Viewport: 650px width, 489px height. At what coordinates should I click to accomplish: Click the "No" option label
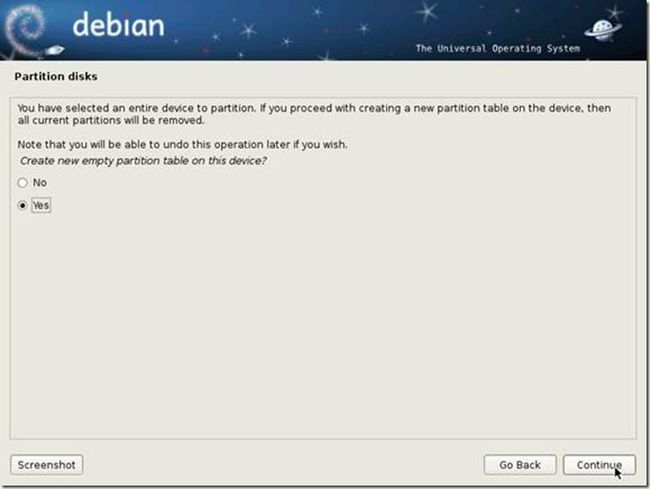pyautogui.click(x=40, y=183)
